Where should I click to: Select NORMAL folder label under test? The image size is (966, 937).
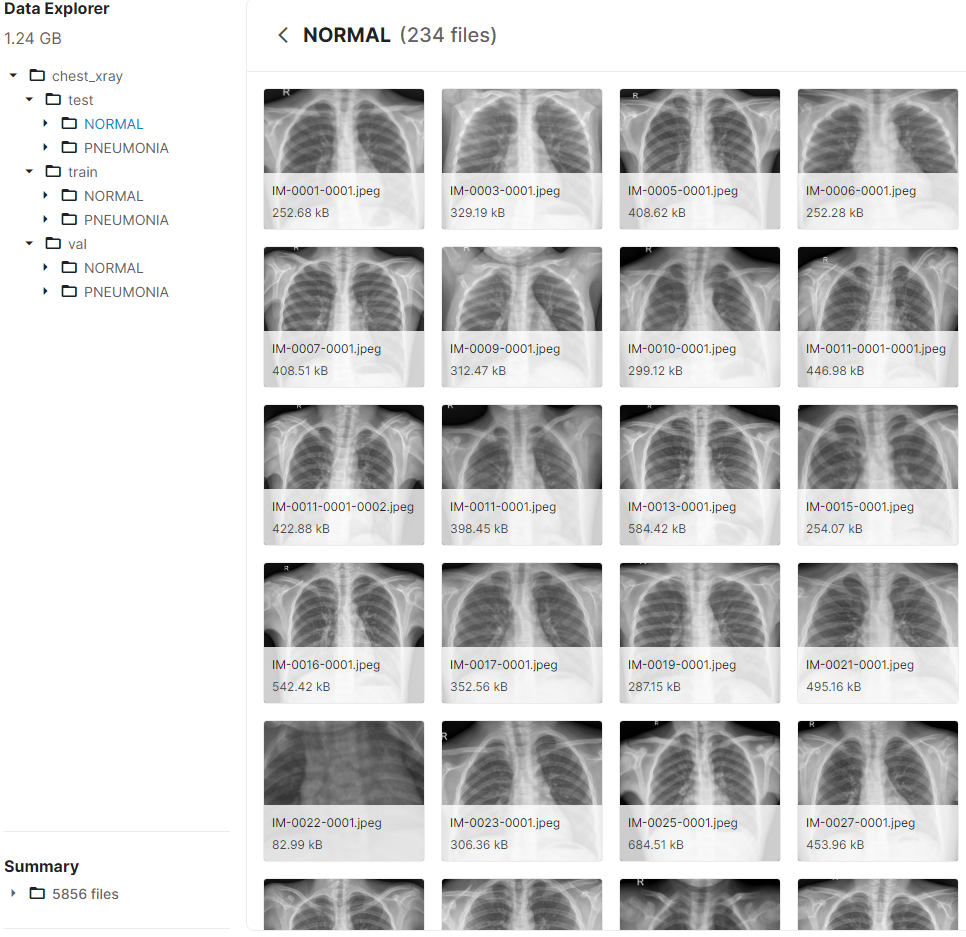coord(113,124)
